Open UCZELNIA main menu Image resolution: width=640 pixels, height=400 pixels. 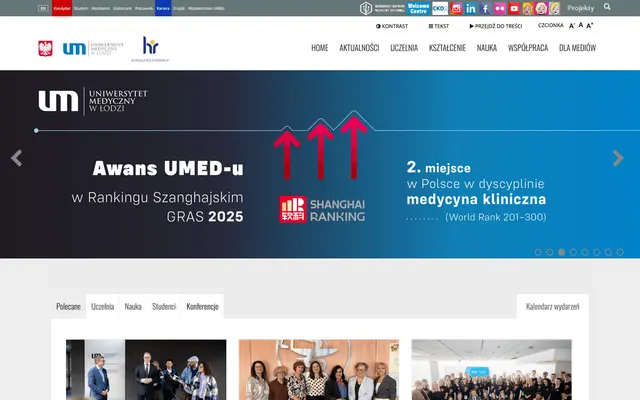click(x=404, y=48)
